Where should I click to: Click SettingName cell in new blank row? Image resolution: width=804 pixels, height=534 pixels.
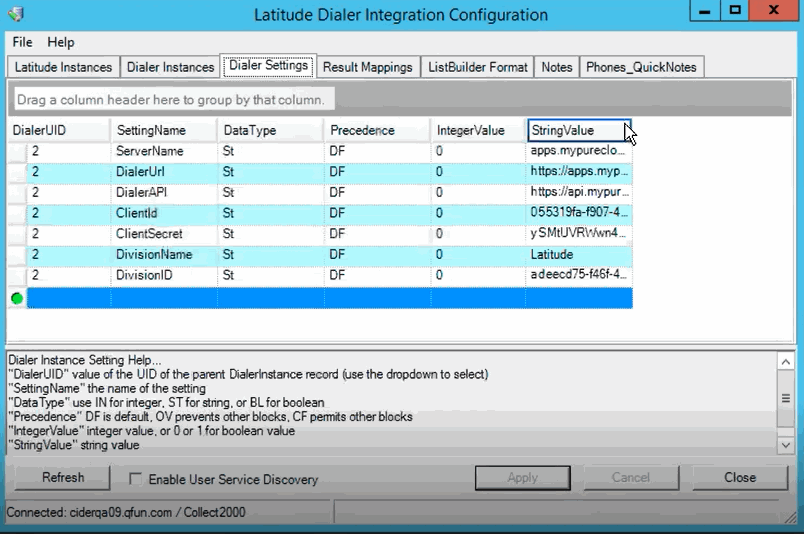[x=164, y=298]
